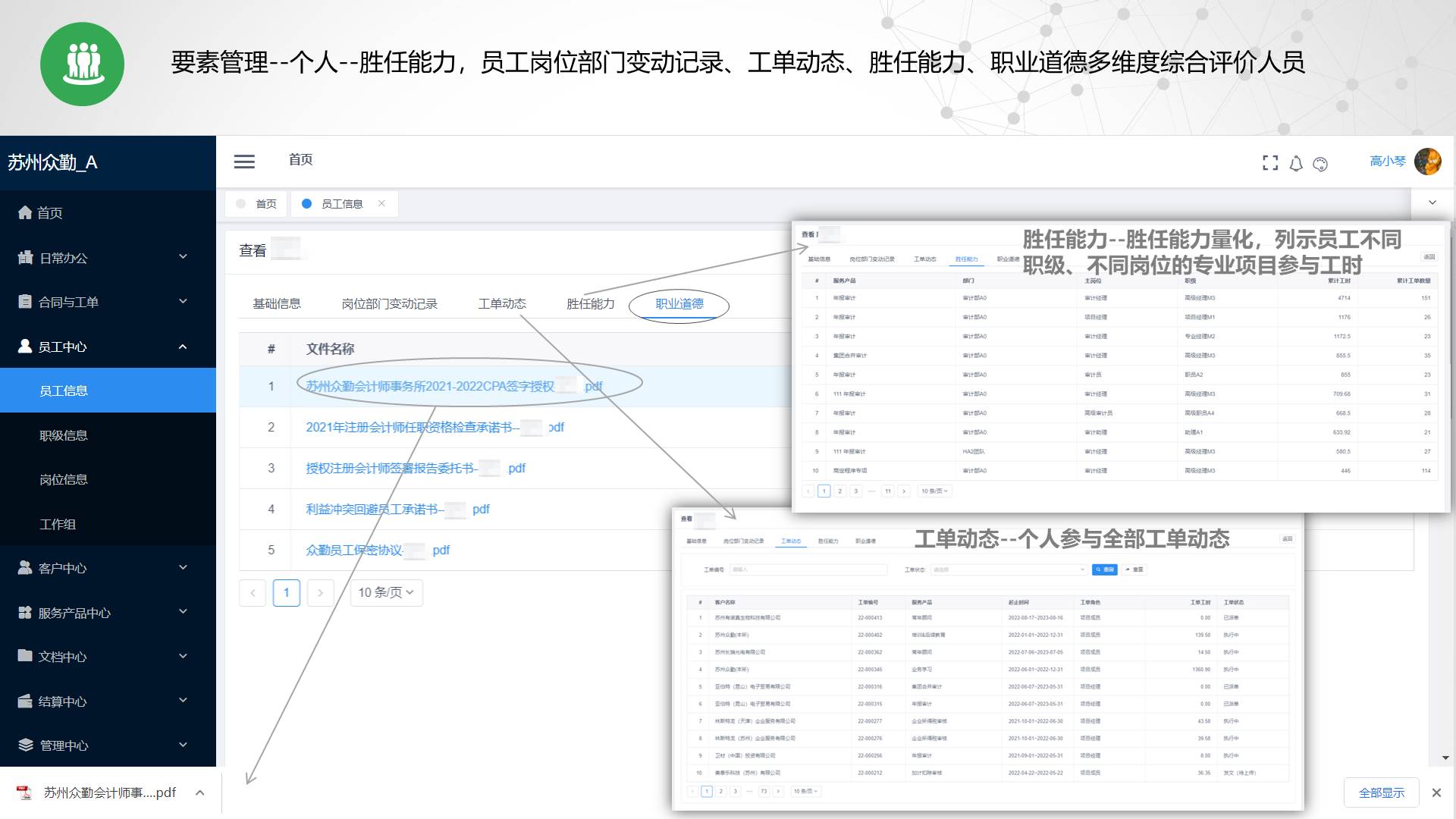Click next page arrow in 胜任能力 window

[904, 491]
